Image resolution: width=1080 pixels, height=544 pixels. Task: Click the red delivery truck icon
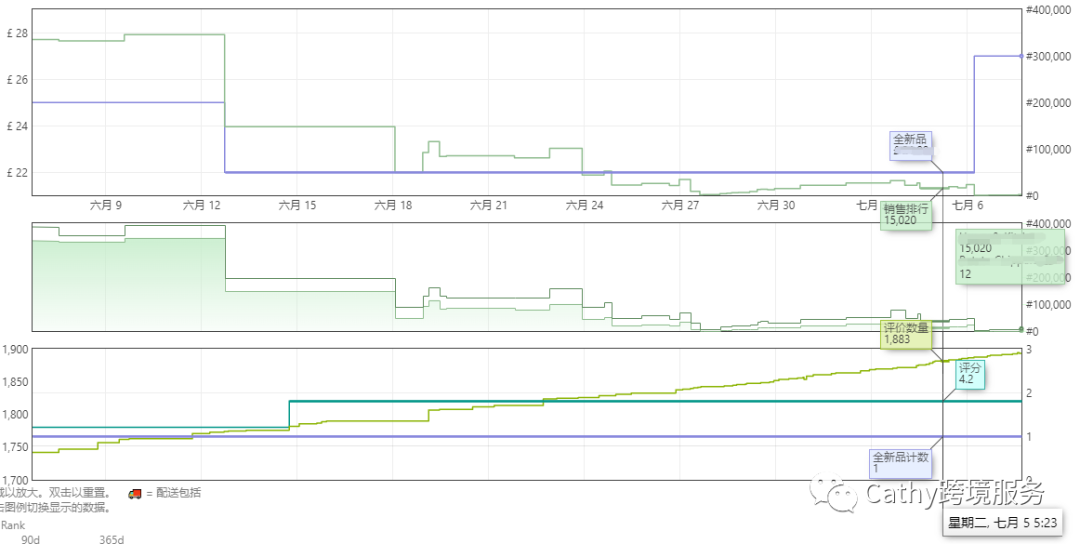coord(135,494)
